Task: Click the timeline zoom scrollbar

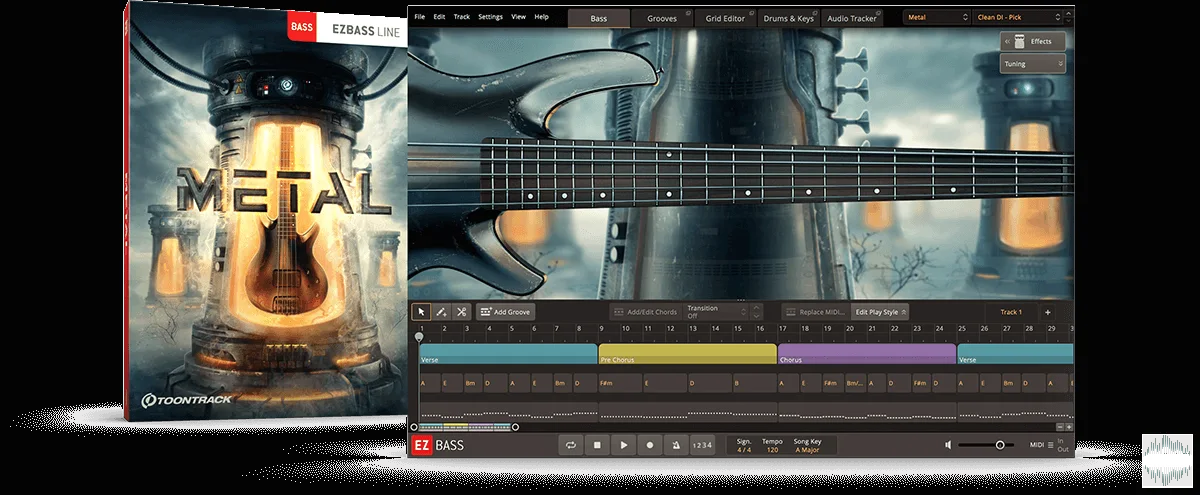Action: coord(467,427)
